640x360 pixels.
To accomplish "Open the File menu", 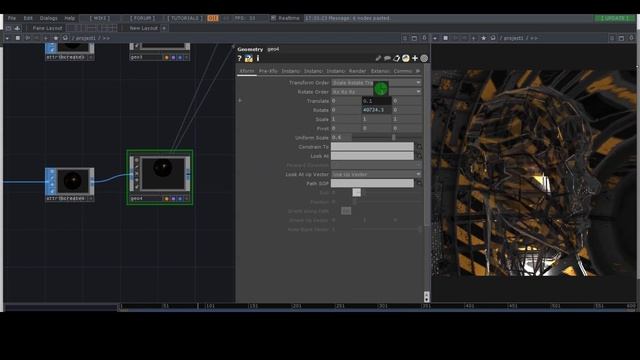I will click(12, 18).
